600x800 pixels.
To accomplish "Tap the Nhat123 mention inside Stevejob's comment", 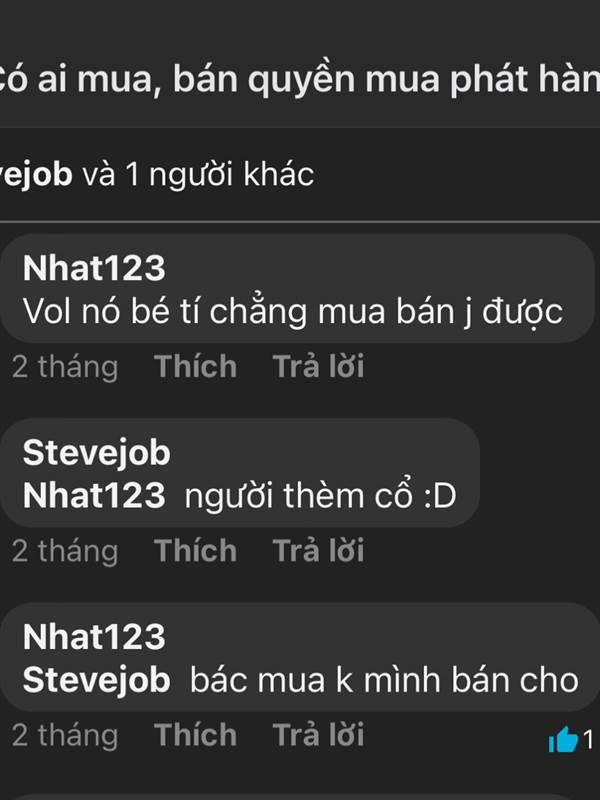I will 94,495.
